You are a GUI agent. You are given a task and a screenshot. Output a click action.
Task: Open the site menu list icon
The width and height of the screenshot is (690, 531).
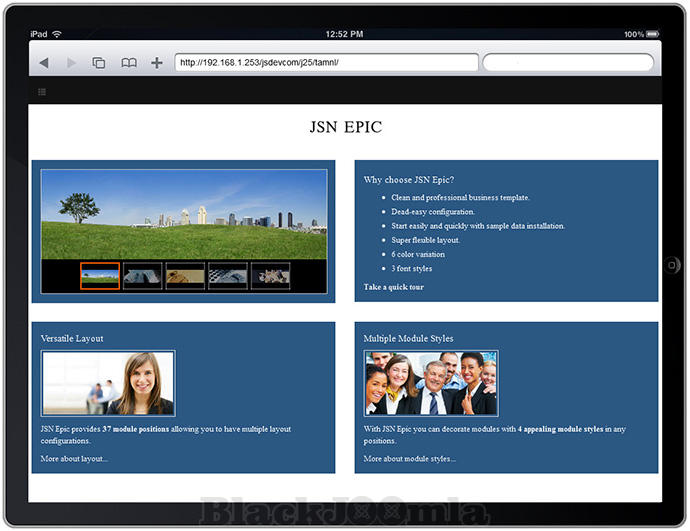tap(42, 92)
